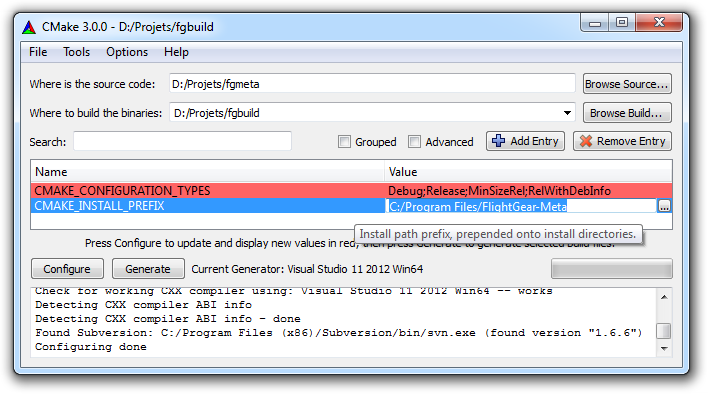This screenshot has height=394, width=708.
Task: Click the Add Entry button
Action: coord(525,141)
